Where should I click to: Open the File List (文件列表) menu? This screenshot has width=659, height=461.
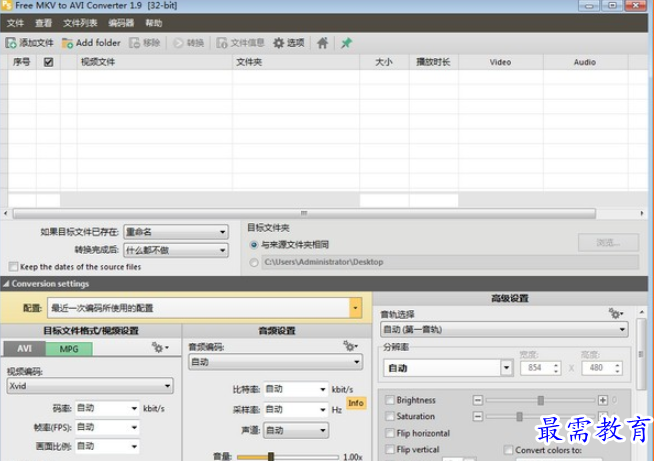80,23
